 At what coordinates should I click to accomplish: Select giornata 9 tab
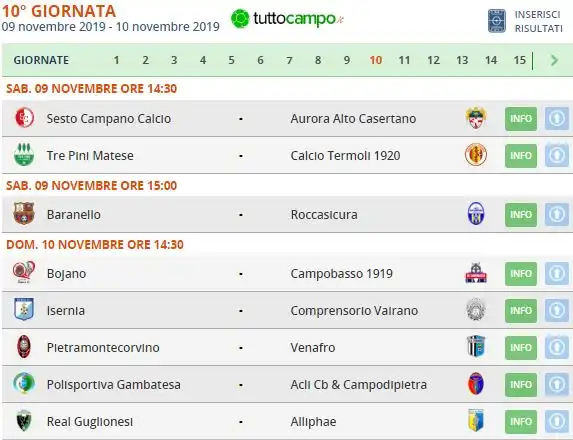tap(347, 60)
